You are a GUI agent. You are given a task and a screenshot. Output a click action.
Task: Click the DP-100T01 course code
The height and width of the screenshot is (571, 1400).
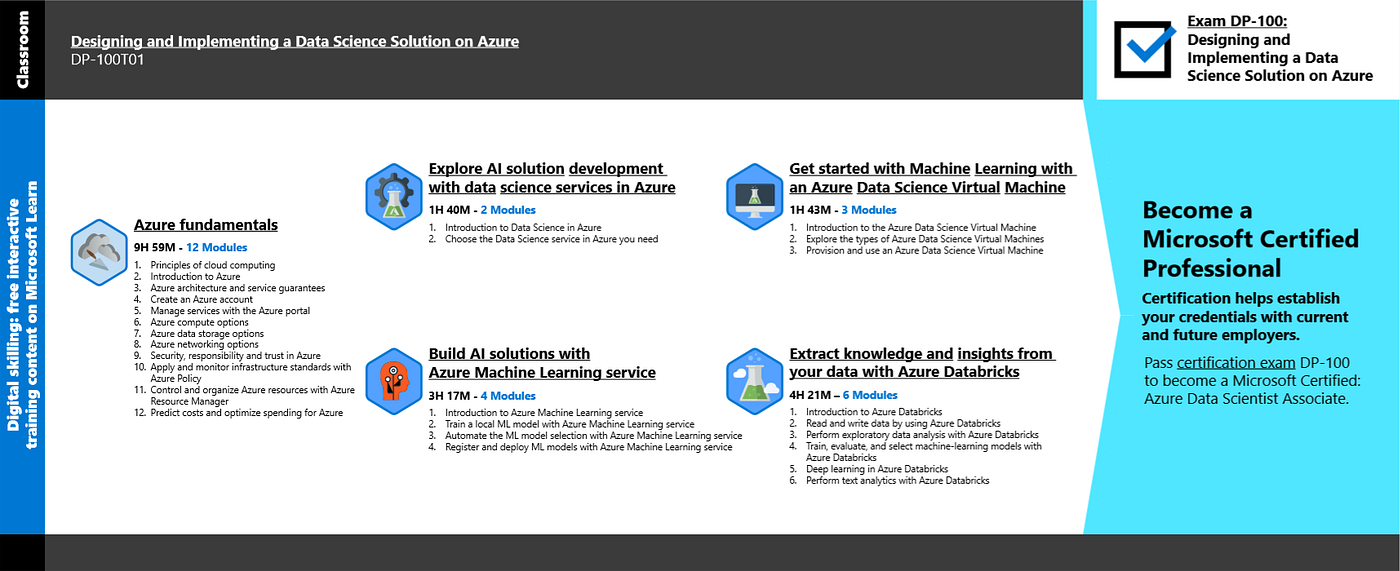click(x=108, y=60)
